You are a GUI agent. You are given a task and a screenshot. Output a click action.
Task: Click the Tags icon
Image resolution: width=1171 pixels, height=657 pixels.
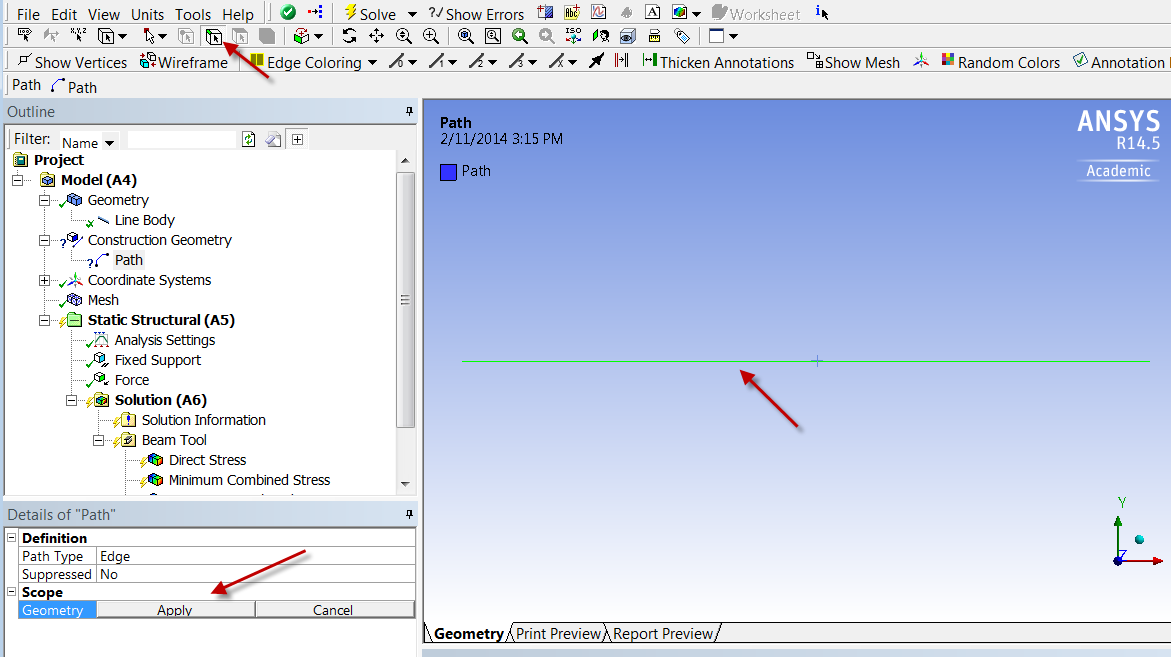(x=682, y=36)
